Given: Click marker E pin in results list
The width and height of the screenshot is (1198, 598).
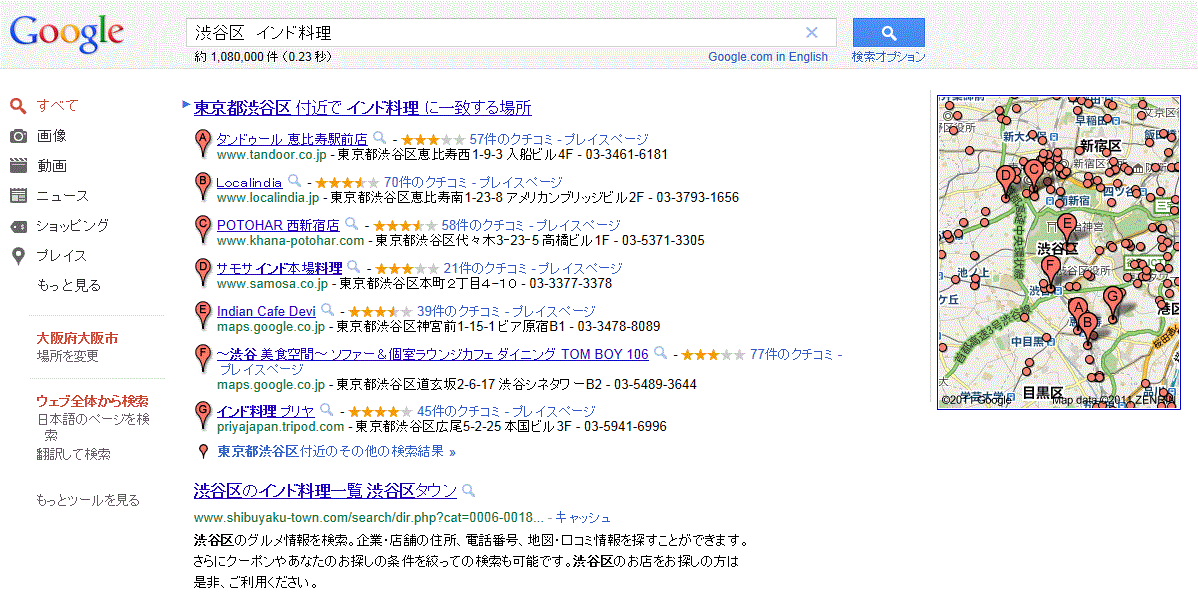Looking at the screenshot, I should [203, 315].
